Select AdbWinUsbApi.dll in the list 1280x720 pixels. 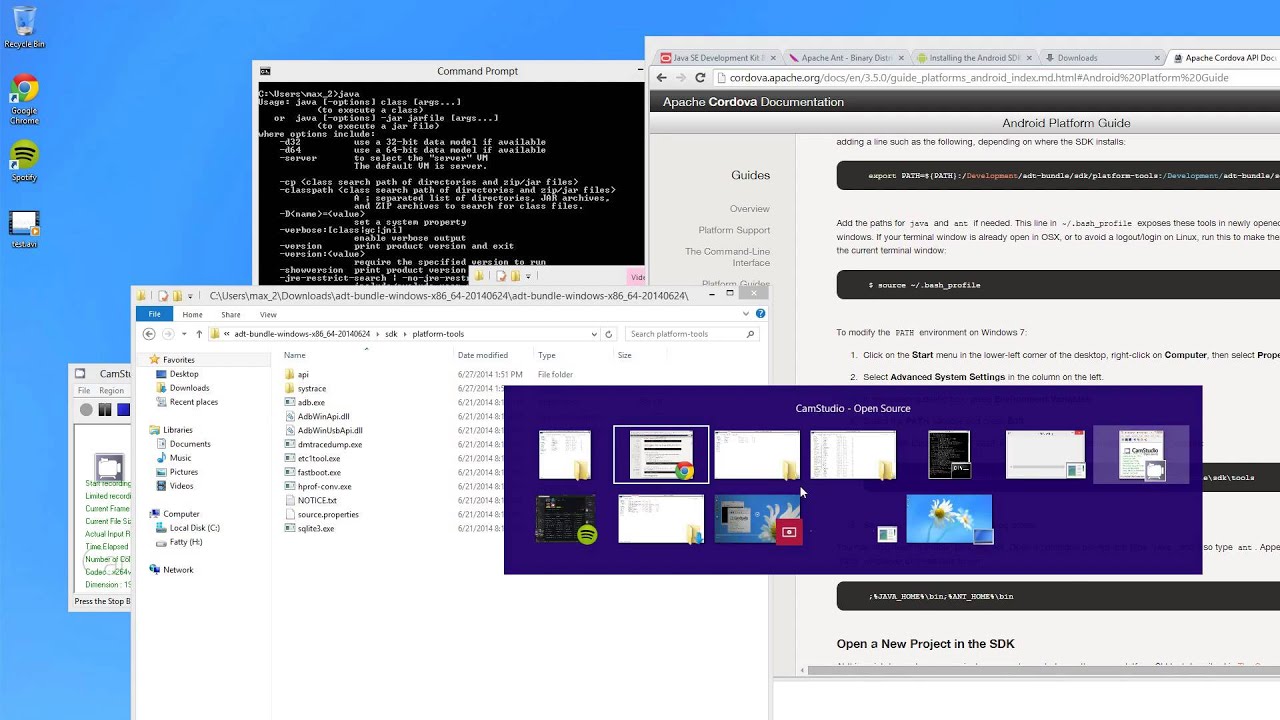[x=330, y=431]
